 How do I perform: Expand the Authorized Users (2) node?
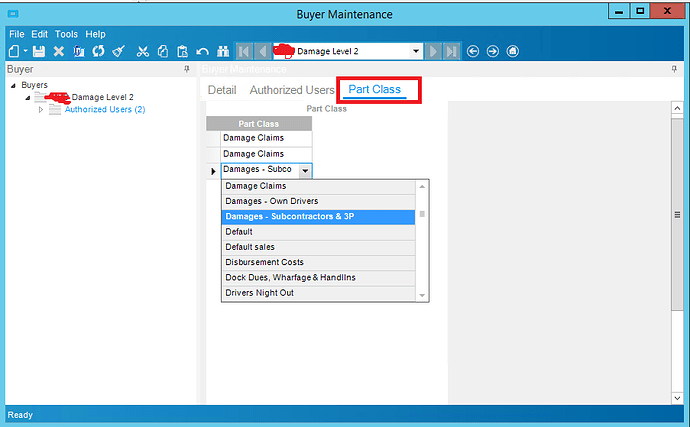click(41, 110)
